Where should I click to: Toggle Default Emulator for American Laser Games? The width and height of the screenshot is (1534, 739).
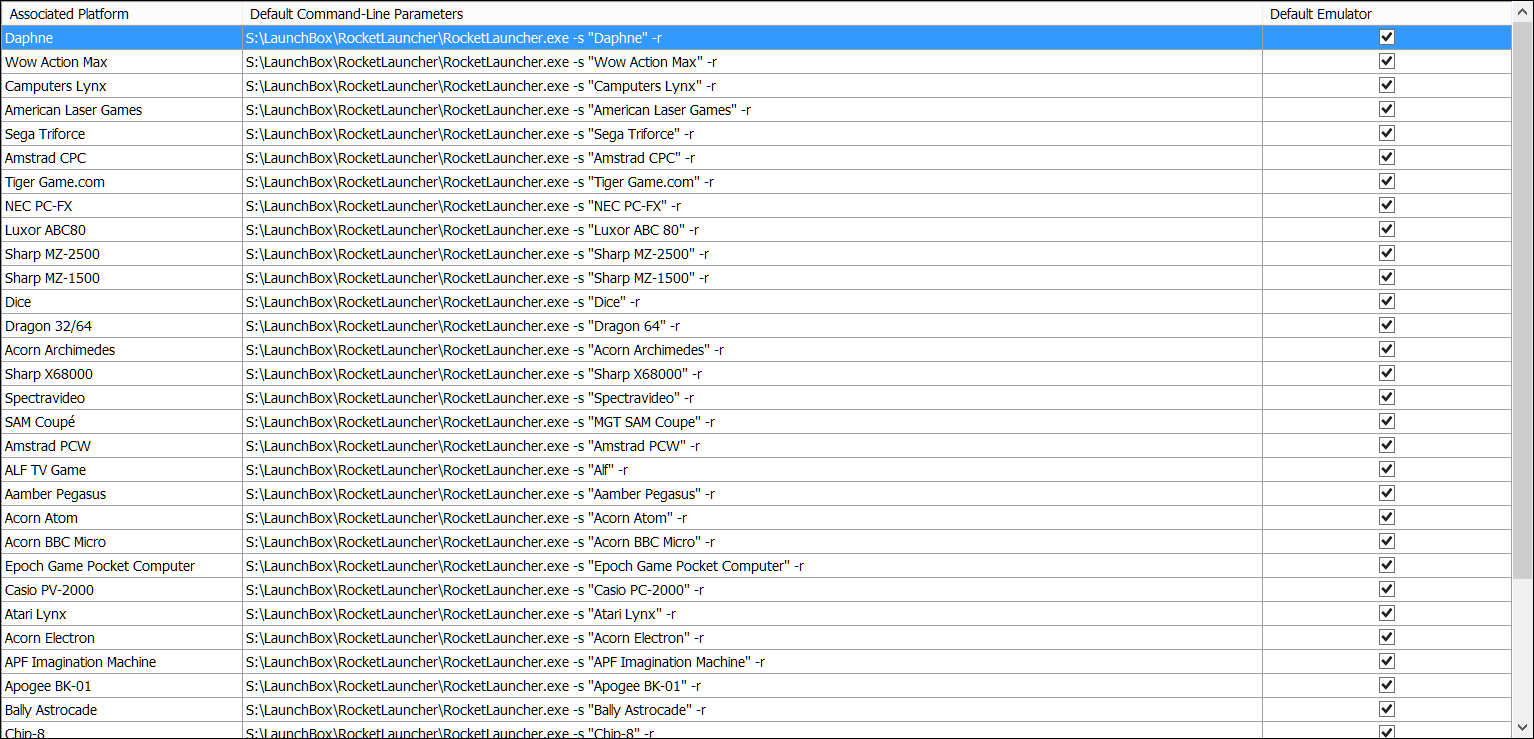point(1387,109)
